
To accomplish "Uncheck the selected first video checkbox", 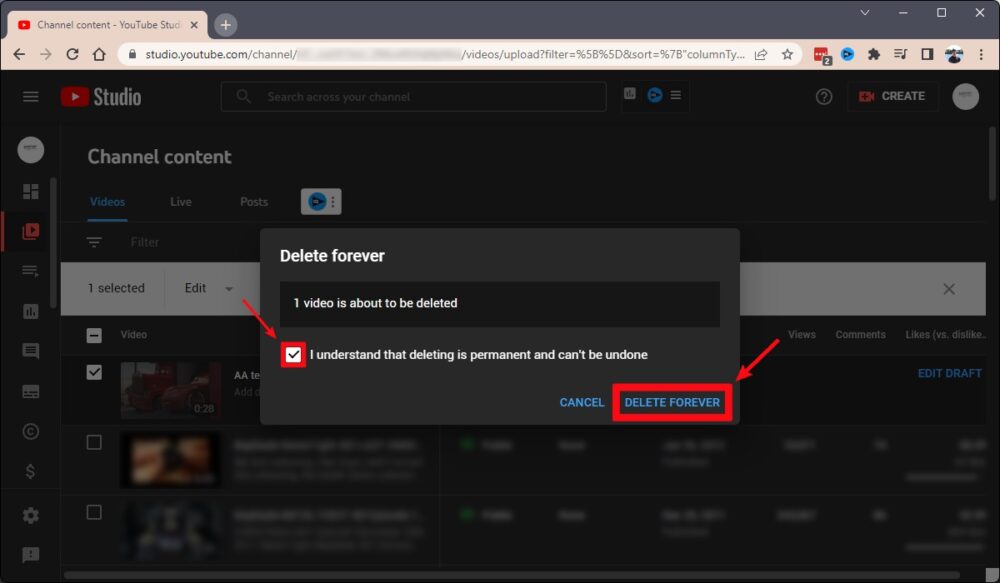I will [x=94, y=372].
